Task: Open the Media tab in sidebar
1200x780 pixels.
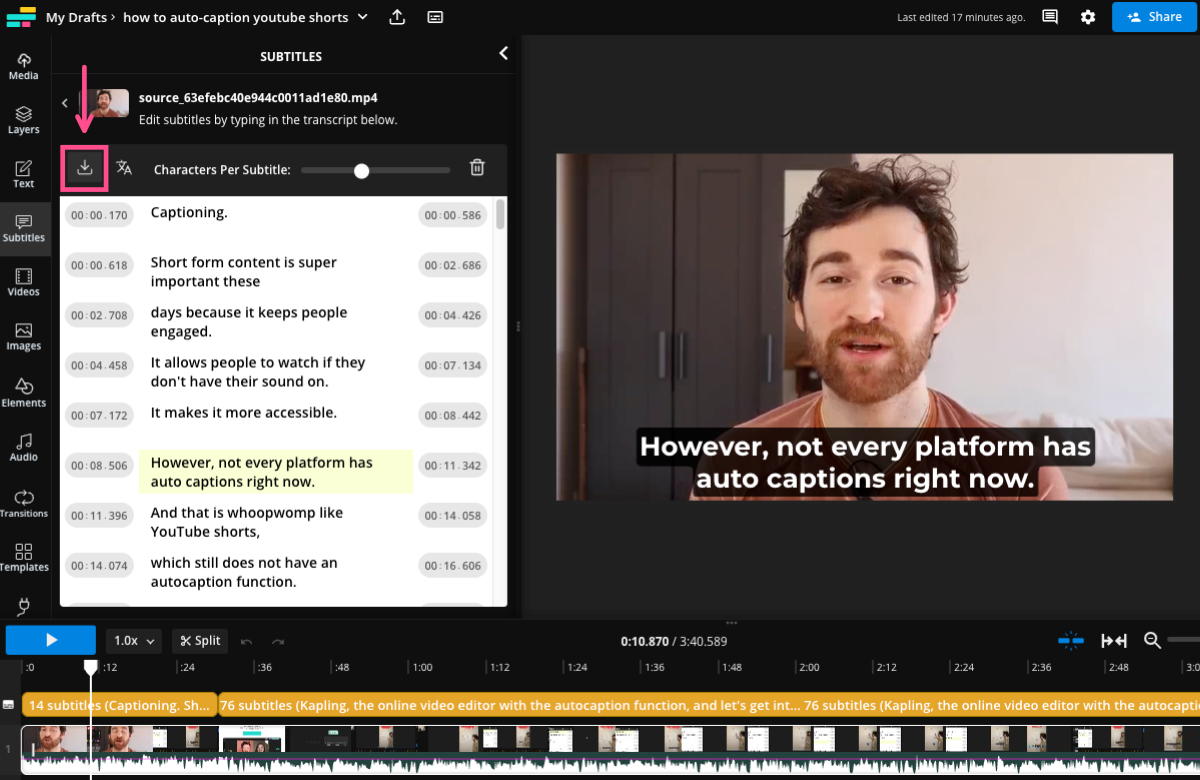Action: point(24,66)
